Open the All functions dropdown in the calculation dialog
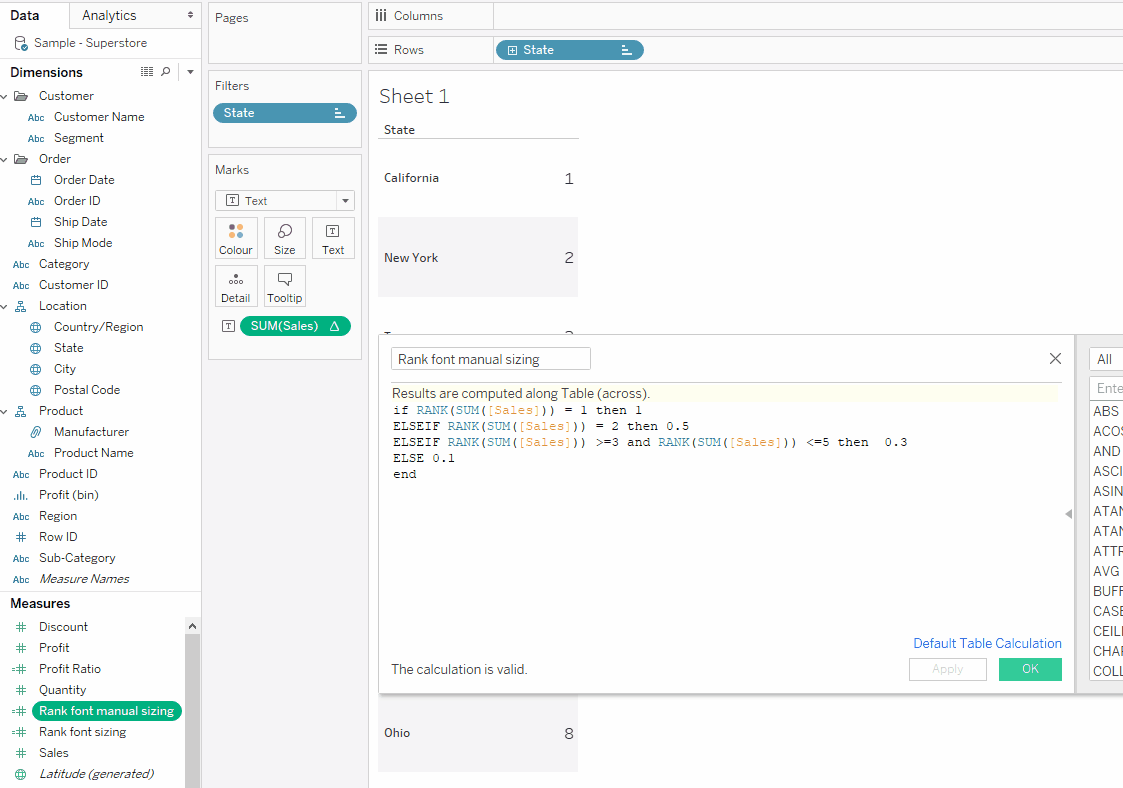1123x788 pixels. coord(1105,358)
